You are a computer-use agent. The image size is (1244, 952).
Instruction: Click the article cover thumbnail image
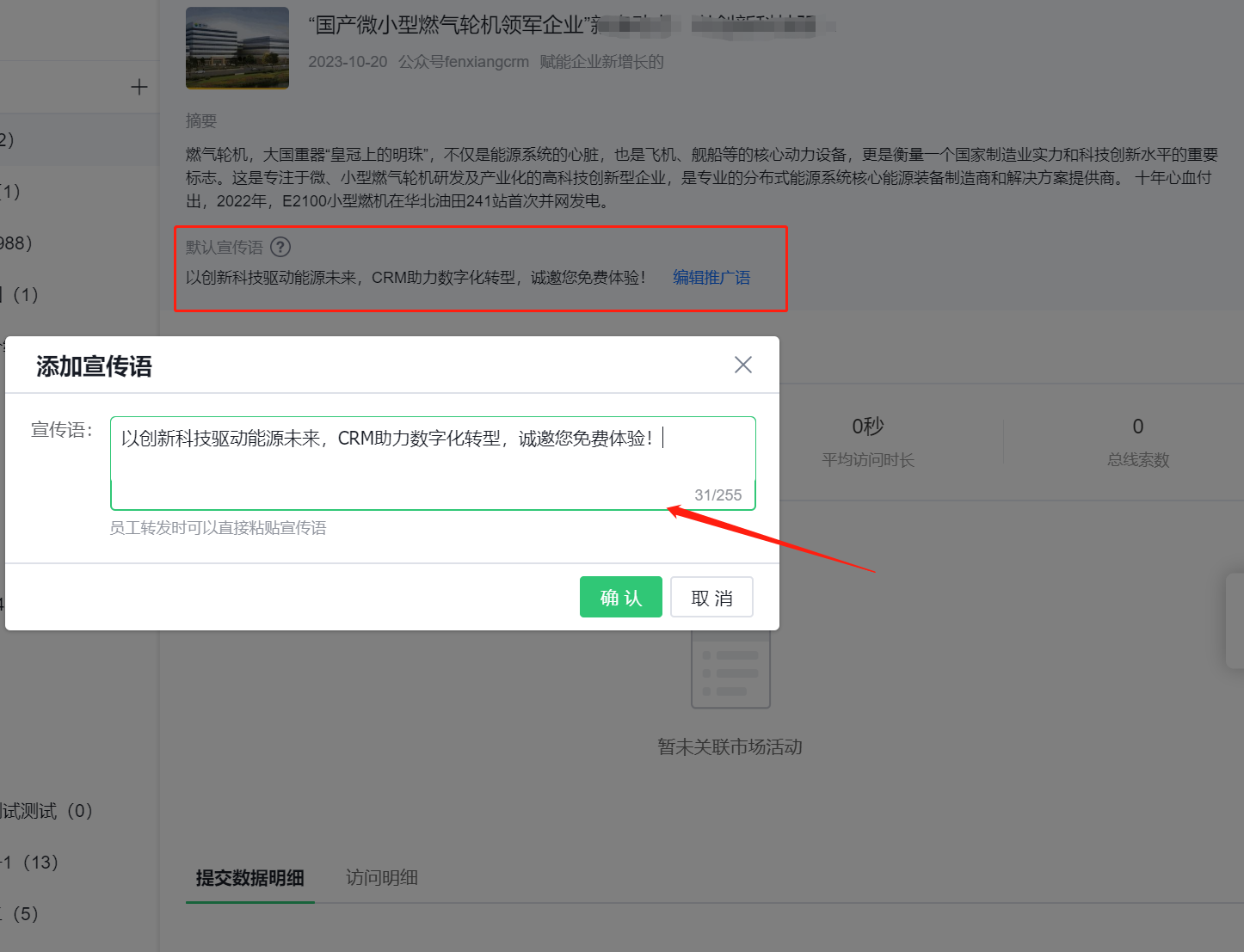tap(237, 47)
